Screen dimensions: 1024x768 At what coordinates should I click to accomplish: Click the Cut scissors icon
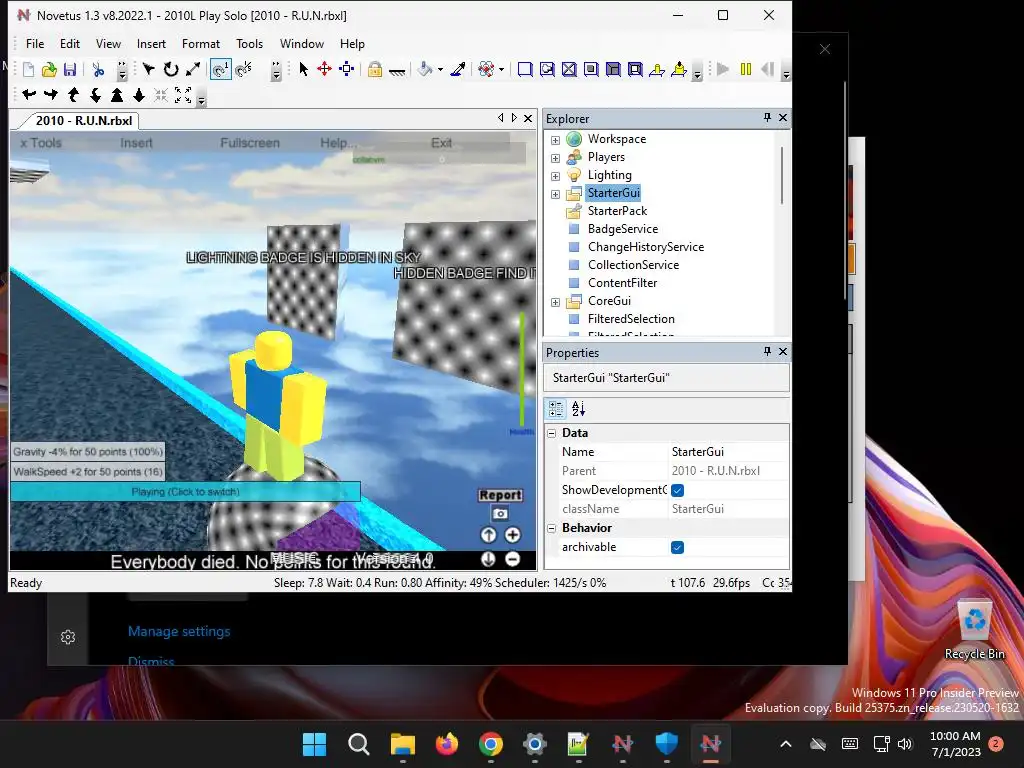click(99, 69)
